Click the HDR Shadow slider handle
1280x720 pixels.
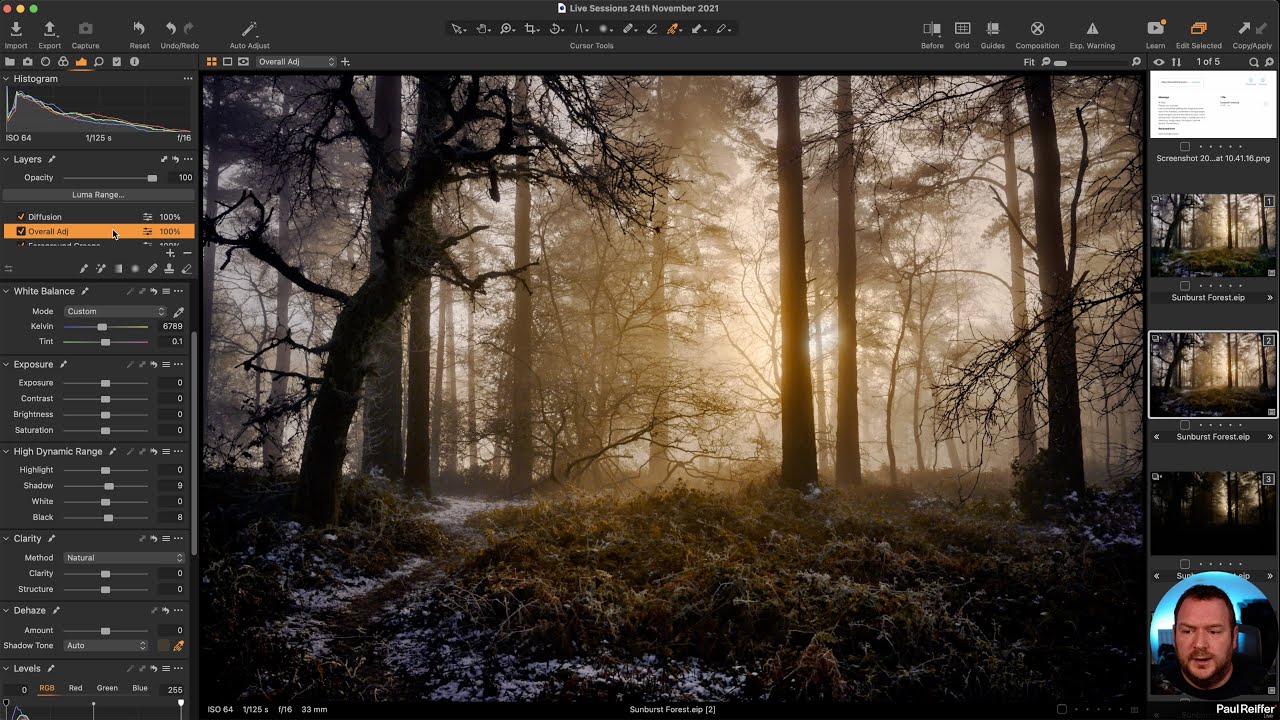[109, 486]
